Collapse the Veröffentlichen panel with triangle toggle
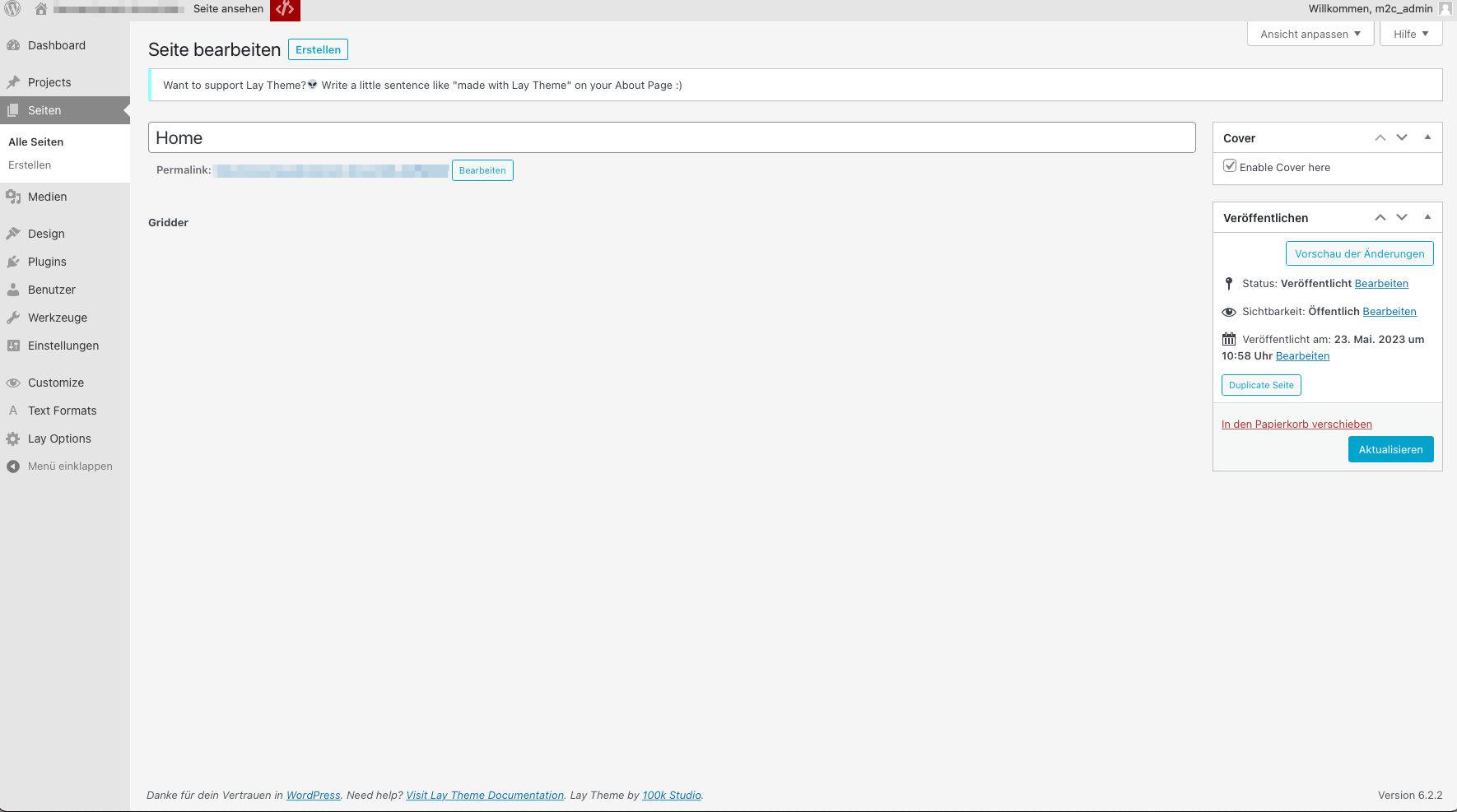 coord(1427,217)
